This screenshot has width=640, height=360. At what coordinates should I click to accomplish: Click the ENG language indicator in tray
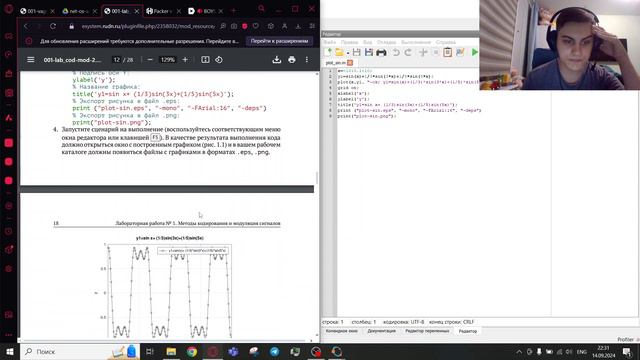(x=582, y=351)
